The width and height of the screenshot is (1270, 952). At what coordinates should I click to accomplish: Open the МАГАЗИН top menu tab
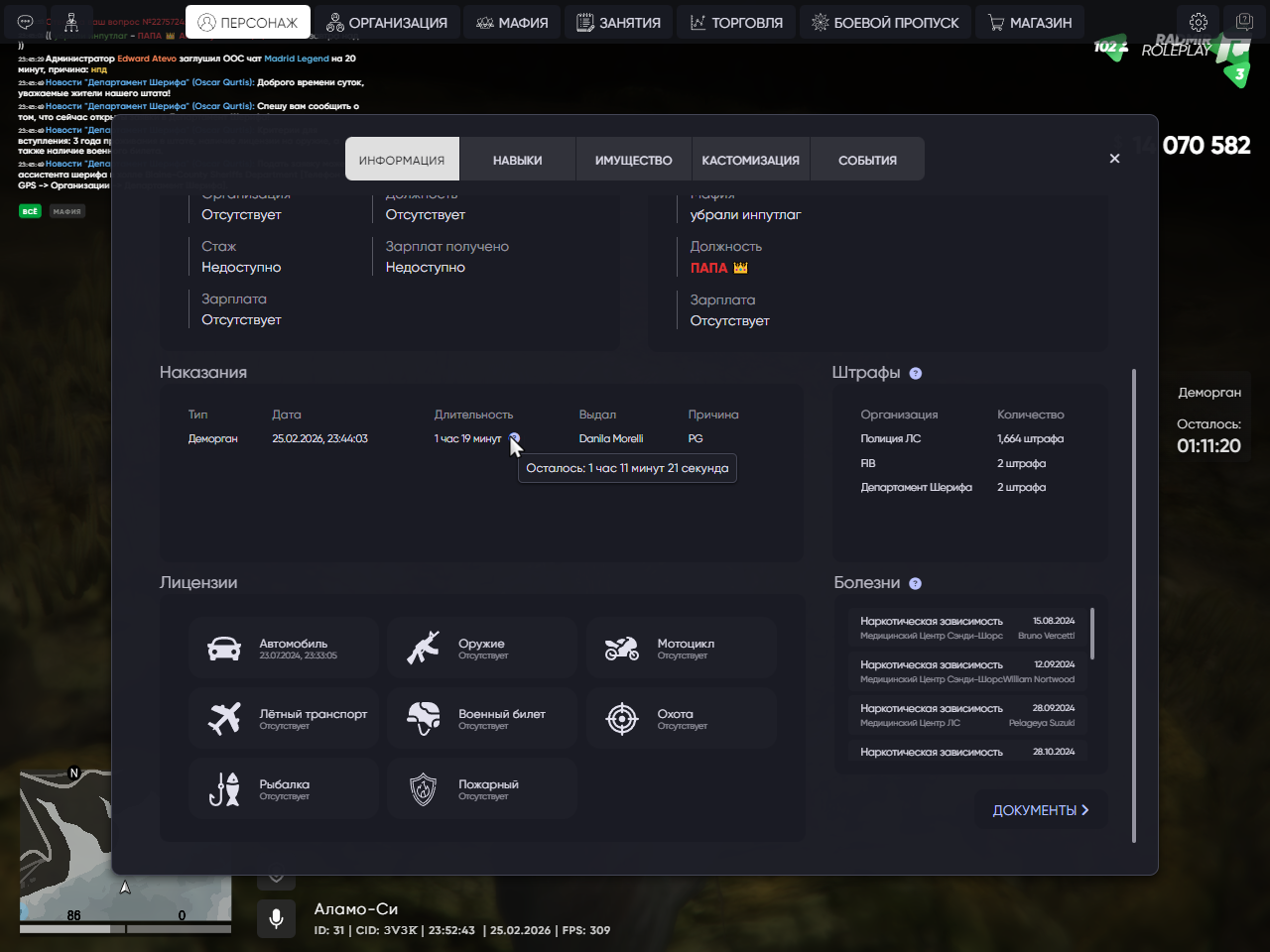1030,22
